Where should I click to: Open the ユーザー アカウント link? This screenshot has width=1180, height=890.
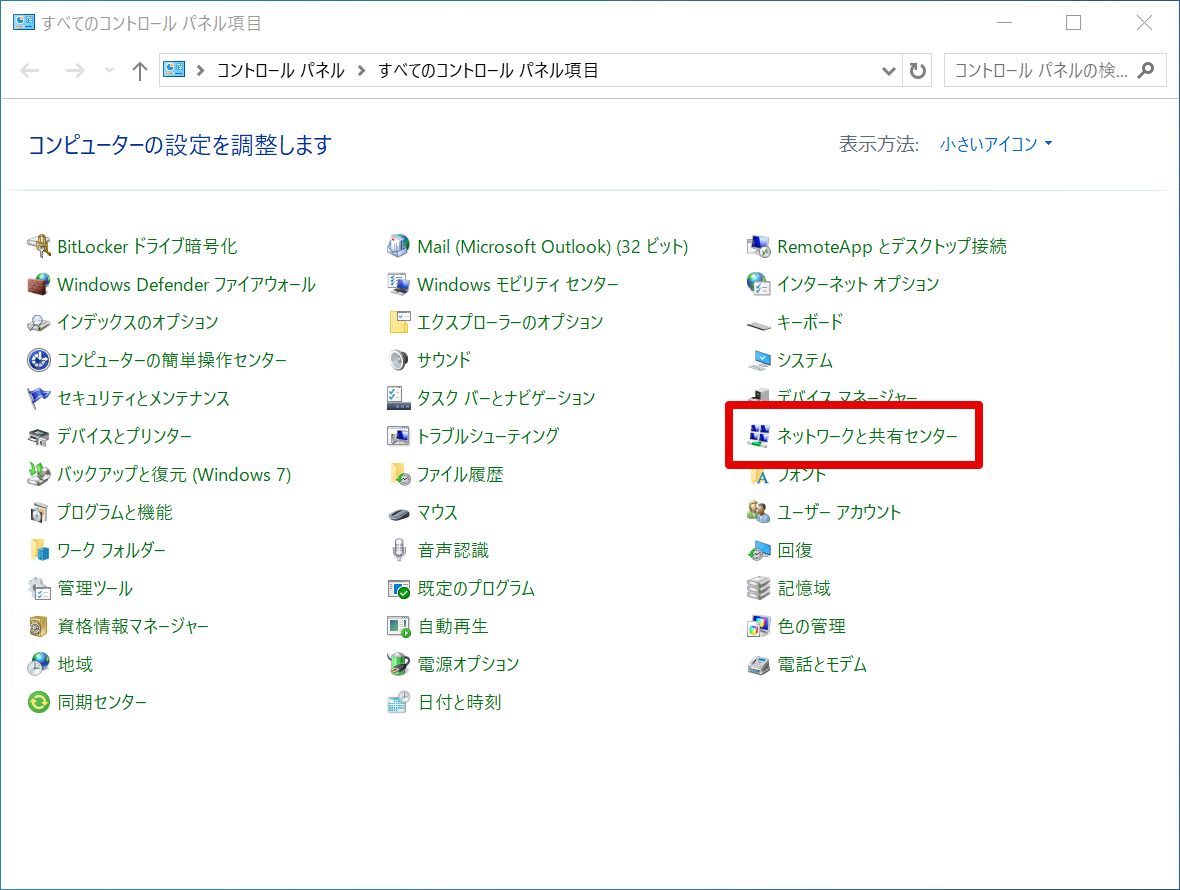838,512
